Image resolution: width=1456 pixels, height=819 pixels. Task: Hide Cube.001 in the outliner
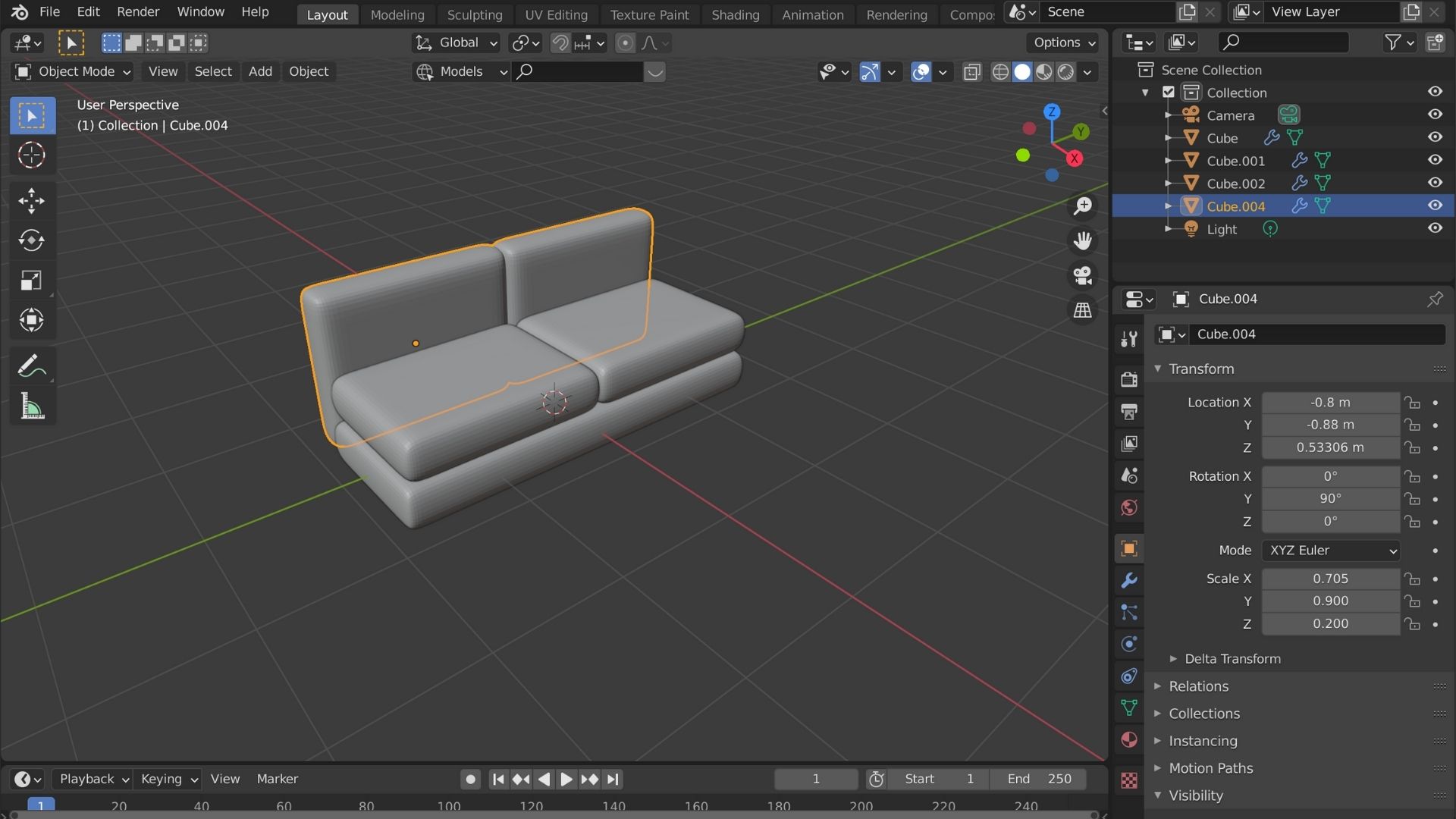[x=1436, y=160]
